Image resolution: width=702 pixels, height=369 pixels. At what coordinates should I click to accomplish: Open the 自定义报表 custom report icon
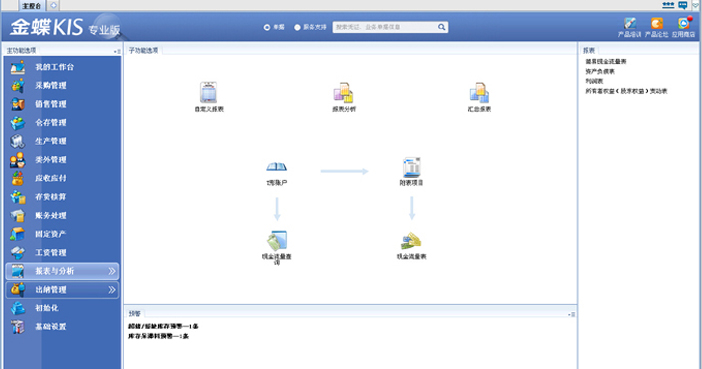point(208,92)
